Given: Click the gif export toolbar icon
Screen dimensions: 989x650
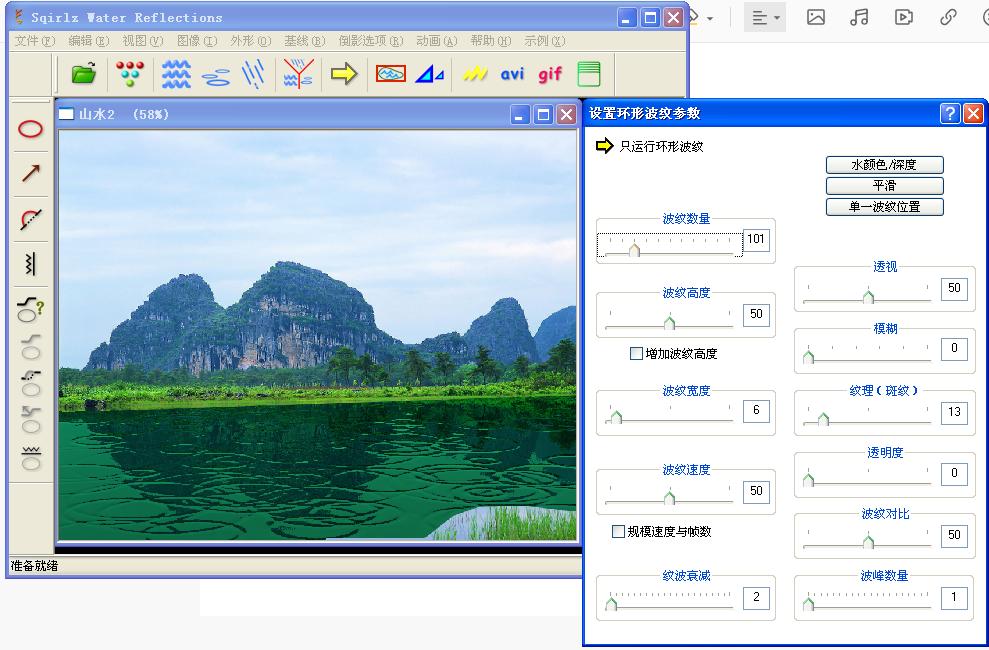Looking at the screenshot, I should pyautogui.click(x=550, y=74).
